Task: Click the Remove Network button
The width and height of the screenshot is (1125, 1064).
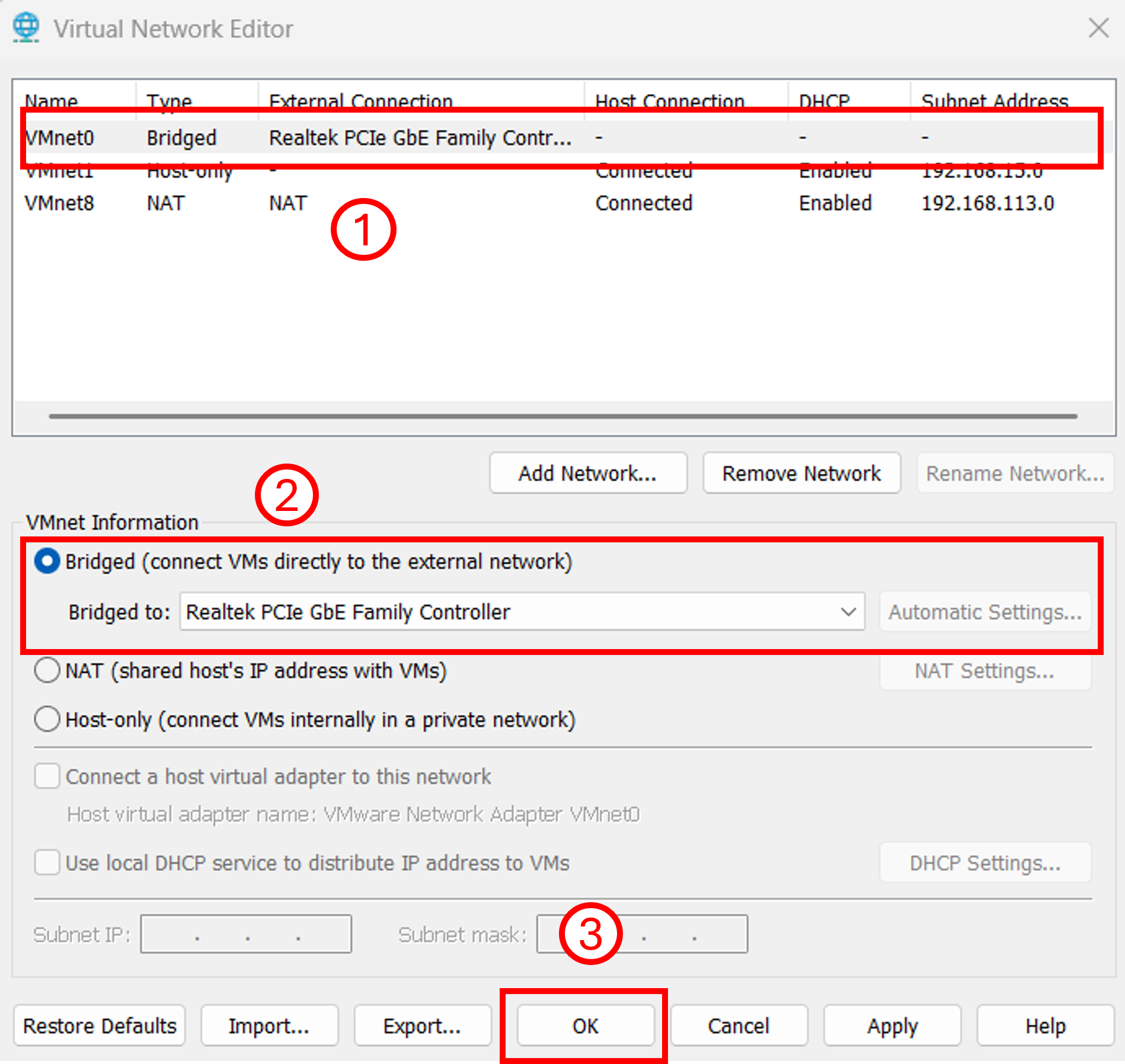Action: click(x=801, y=473)
